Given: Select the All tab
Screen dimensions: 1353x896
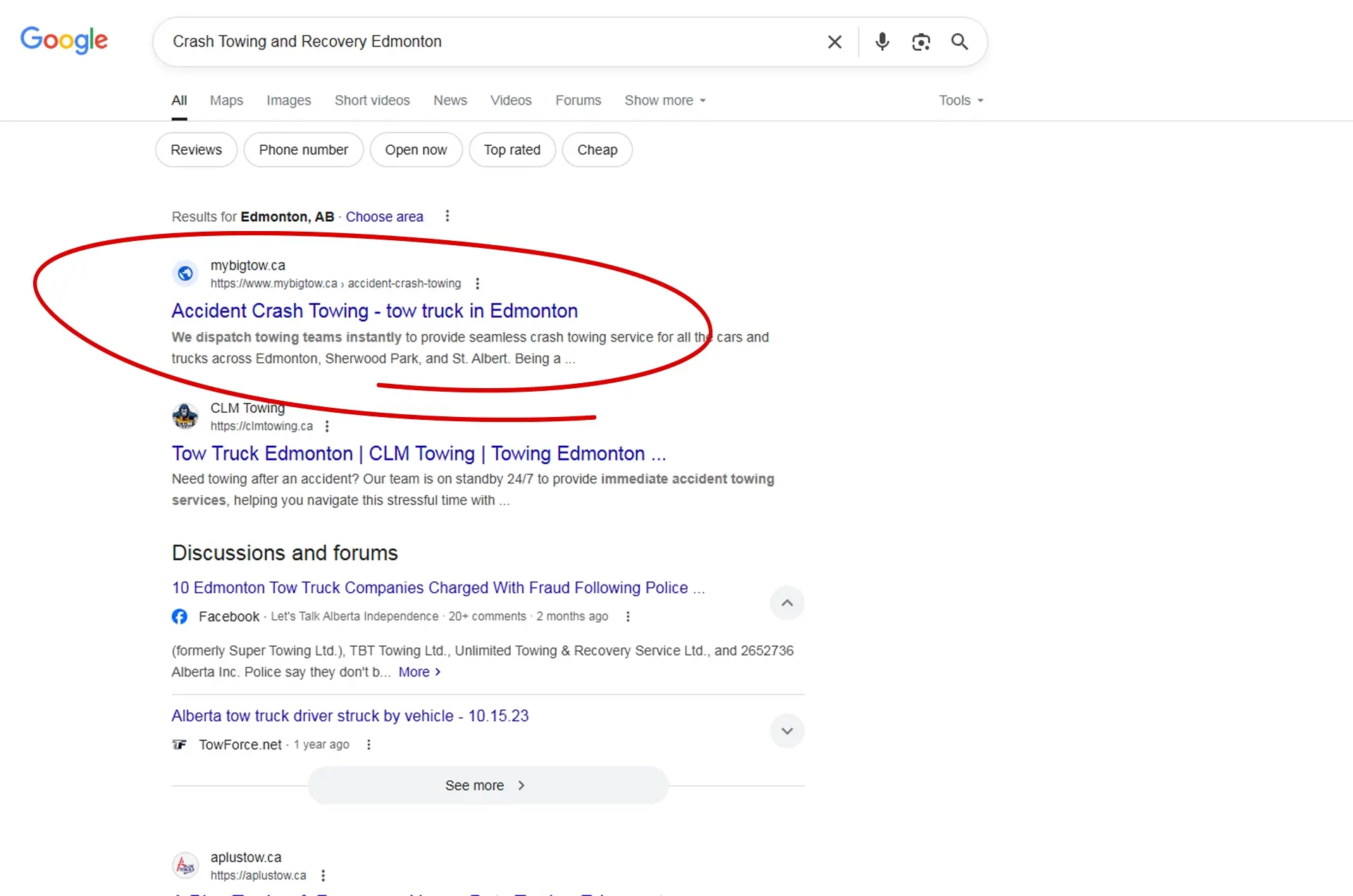Looking at the screenshot, I should (179, 100).
